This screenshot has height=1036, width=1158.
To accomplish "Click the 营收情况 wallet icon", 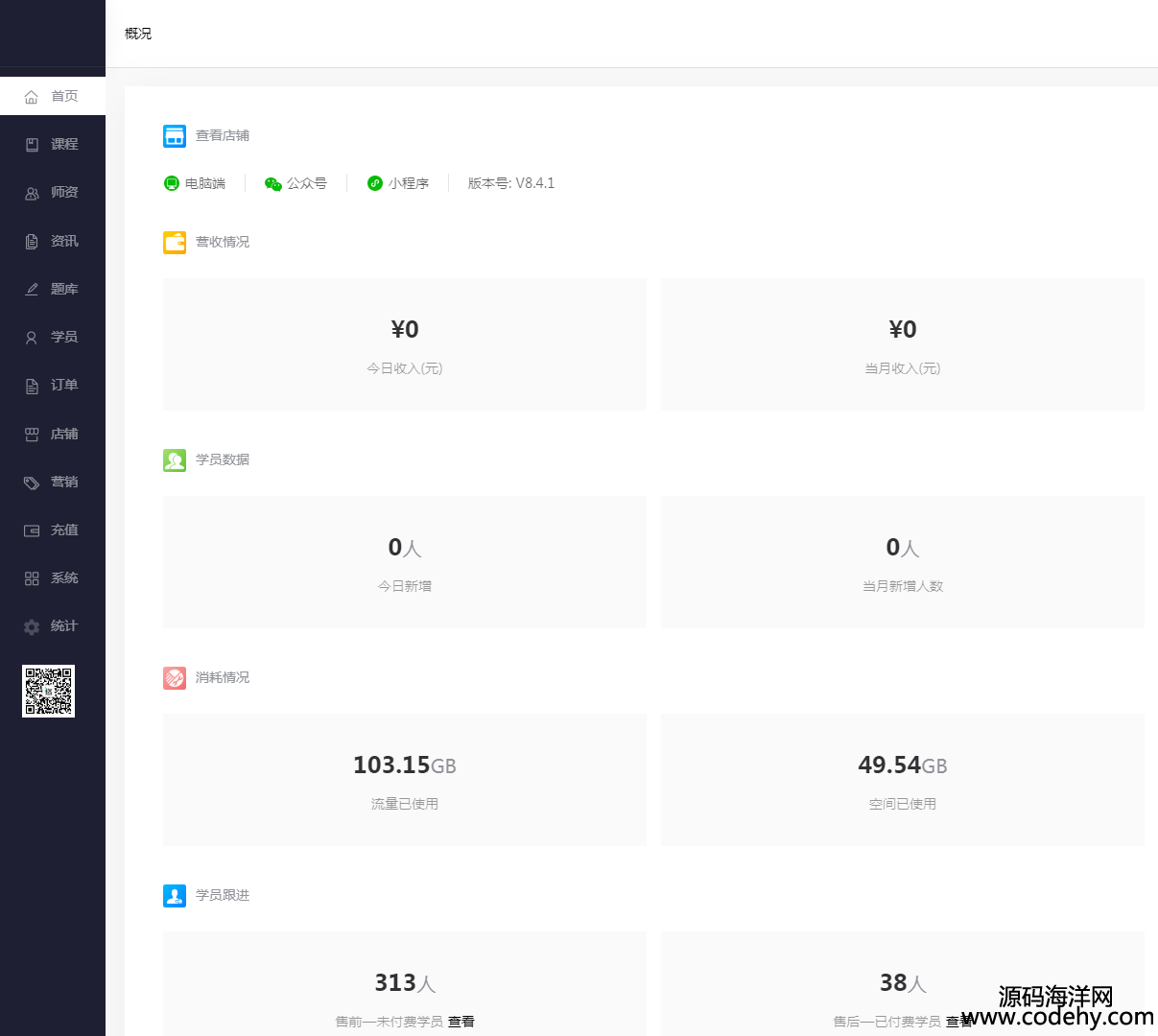I will pos(174,243).
